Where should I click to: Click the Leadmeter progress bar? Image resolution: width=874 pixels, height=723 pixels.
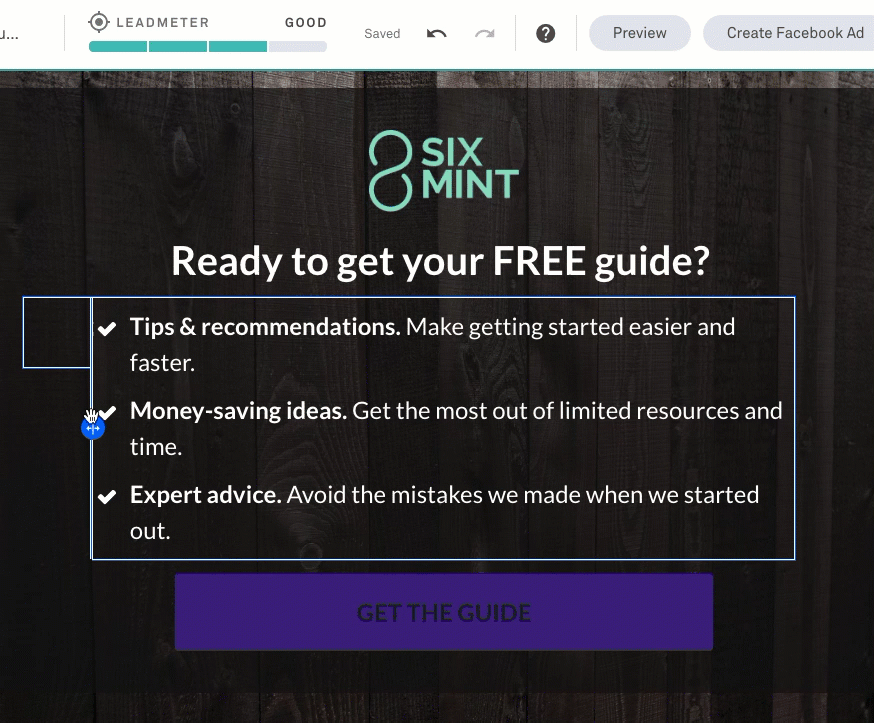coord(208,47)
